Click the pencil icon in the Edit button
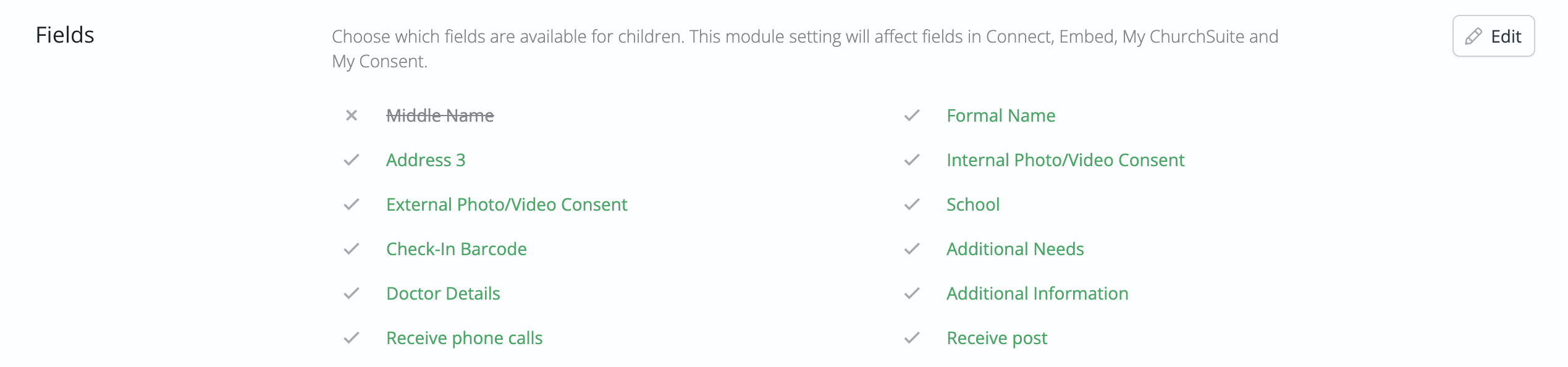Viewport: 1568px width, 367px height. (1473, 36)
